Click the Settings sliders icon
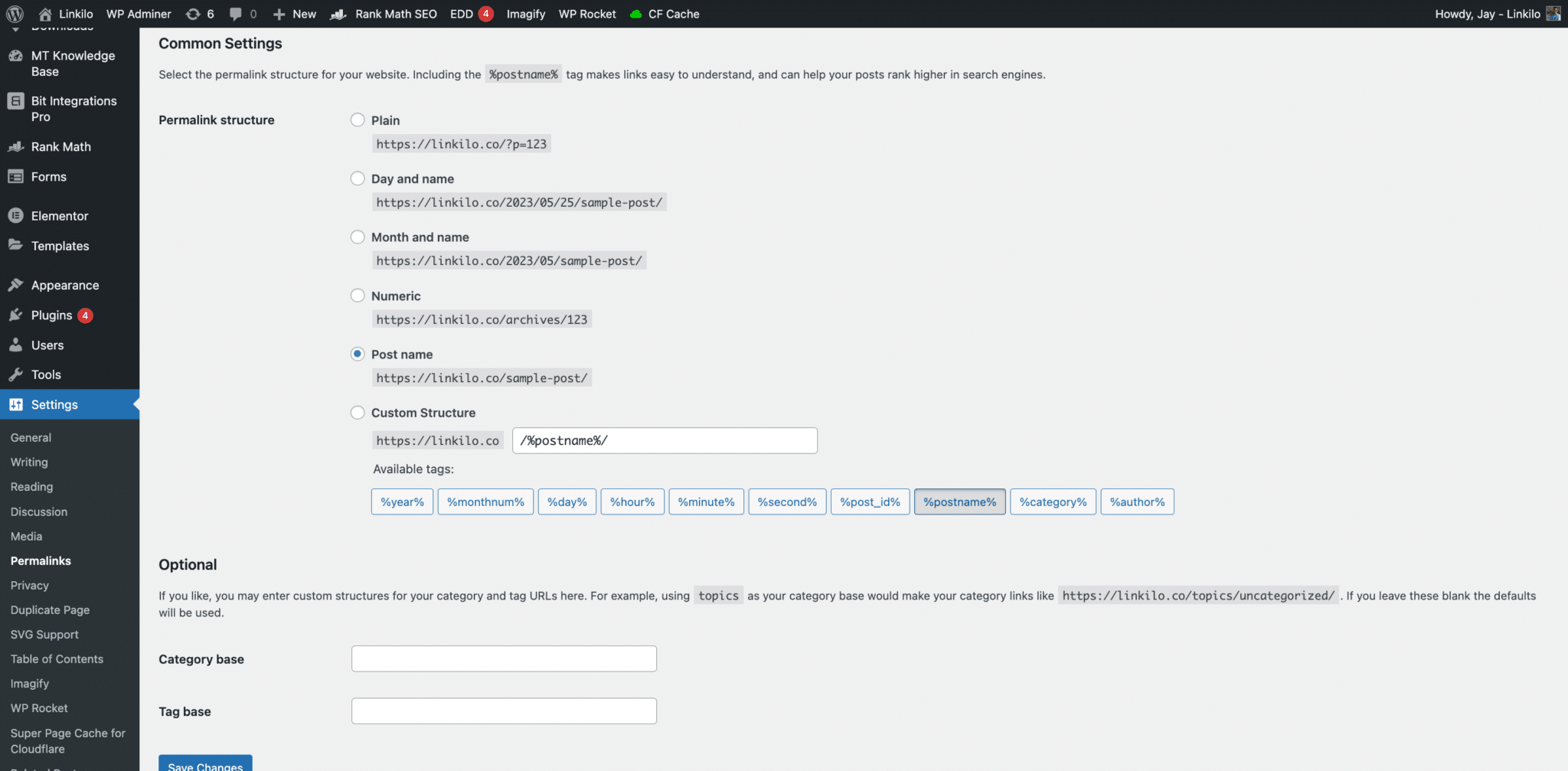The image size is (1568, 771). coord(15,404)
